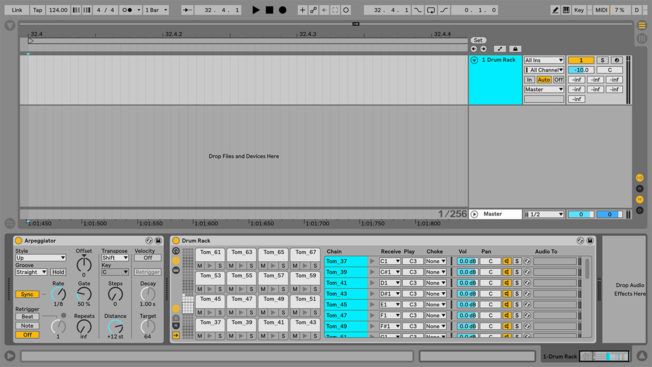
Task: Toggle the Drum Rack device activator
Action: coord(176,241)
